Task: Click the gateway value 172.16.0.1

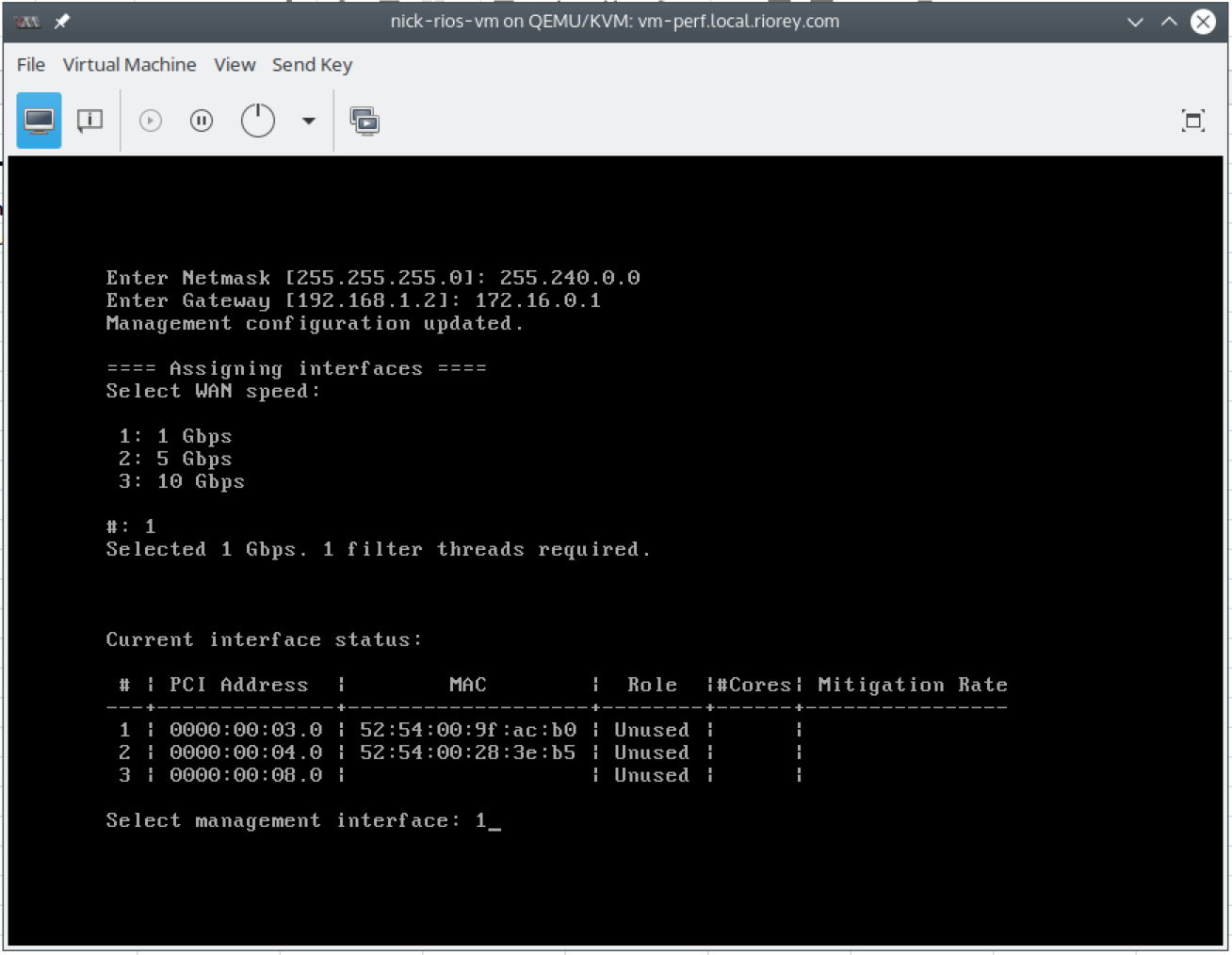Action: [x=538, y=300]
